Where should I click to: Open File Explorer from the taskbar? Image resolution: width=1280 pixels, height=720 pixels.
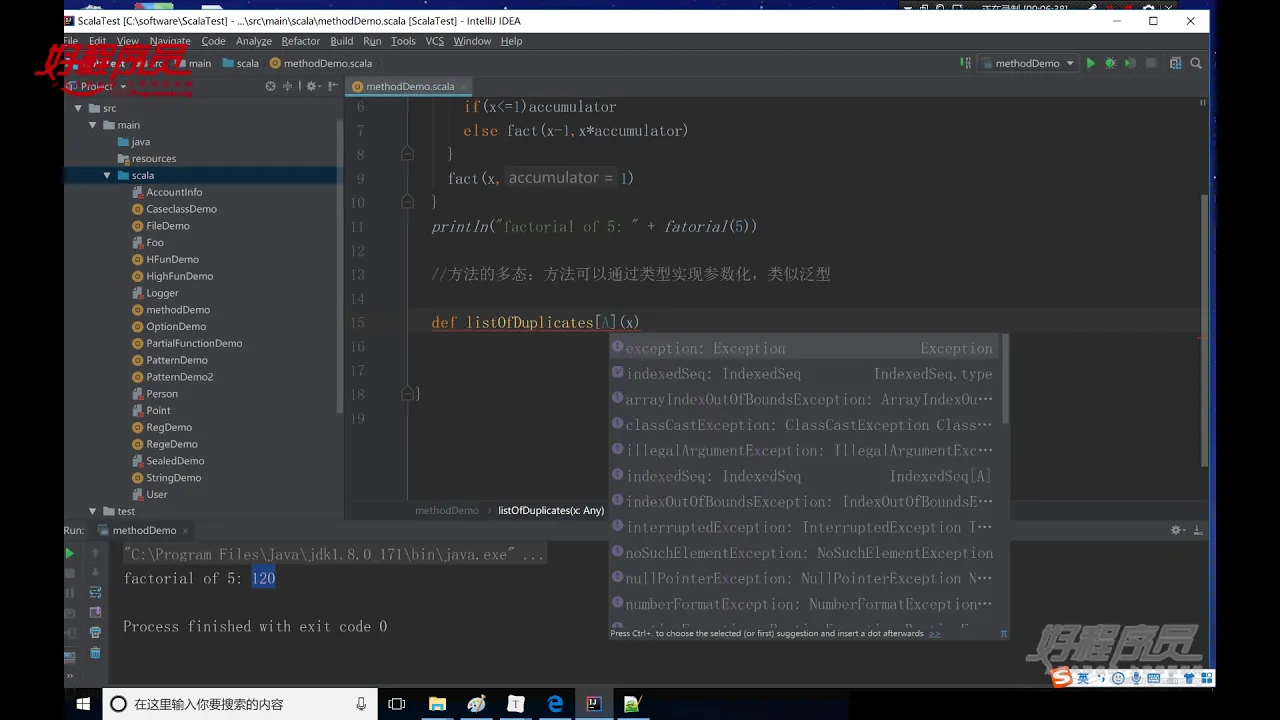point(437,704)
